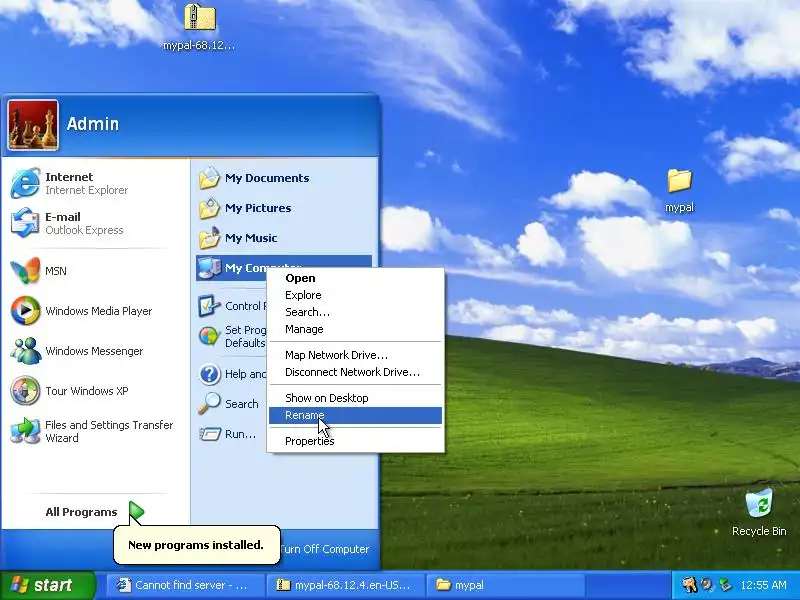Start the Tour Windows XP icon
Image resolution: width=800 pixels, height=600 pixels.
25,391
